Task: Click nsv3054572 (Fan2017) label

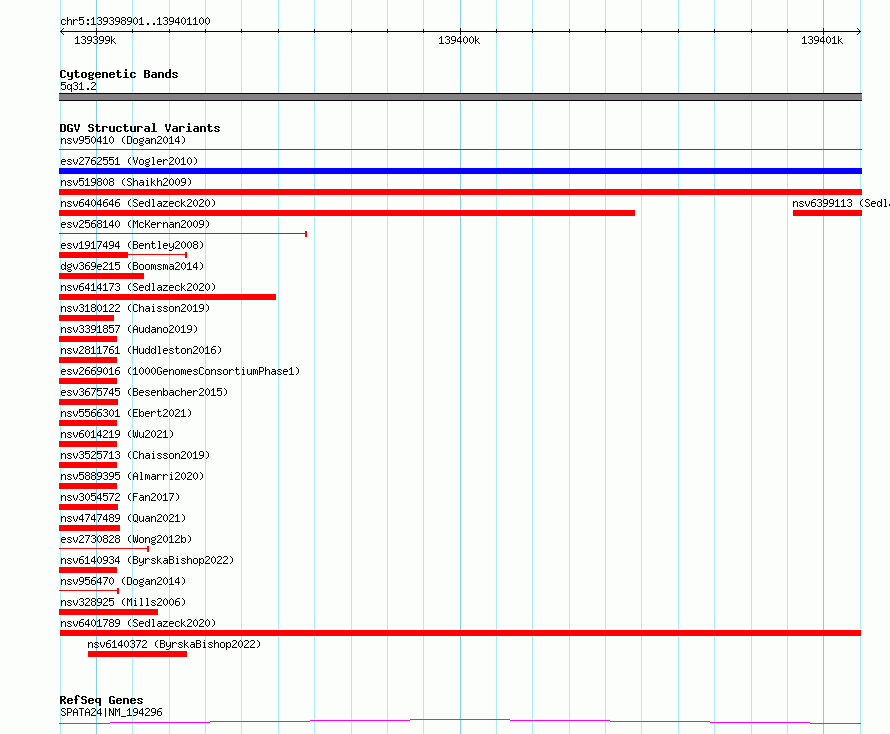Action: [120, 497]
